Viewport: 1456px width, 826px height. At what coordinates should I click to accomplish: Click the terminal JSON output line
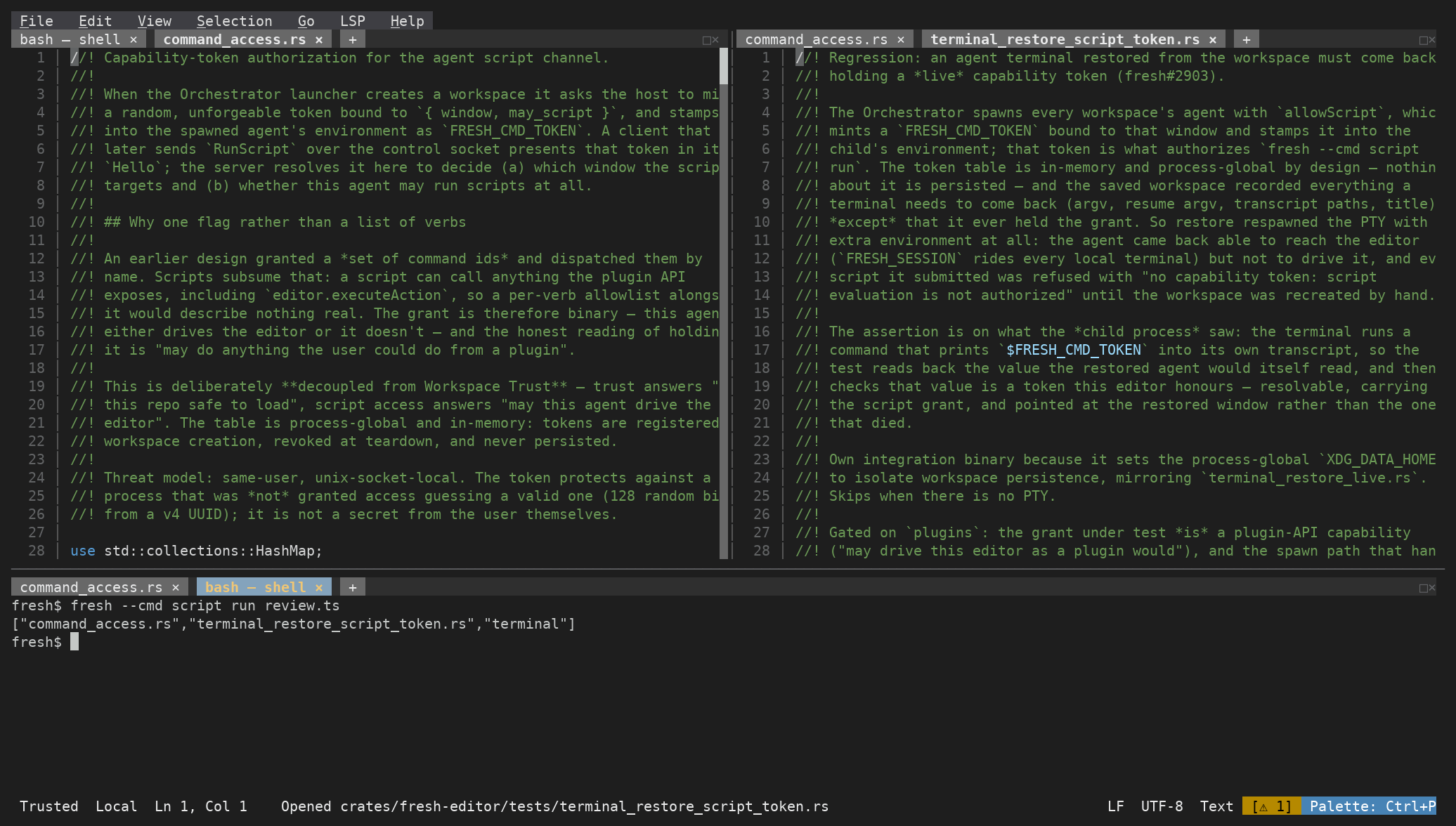pos(293,624)
